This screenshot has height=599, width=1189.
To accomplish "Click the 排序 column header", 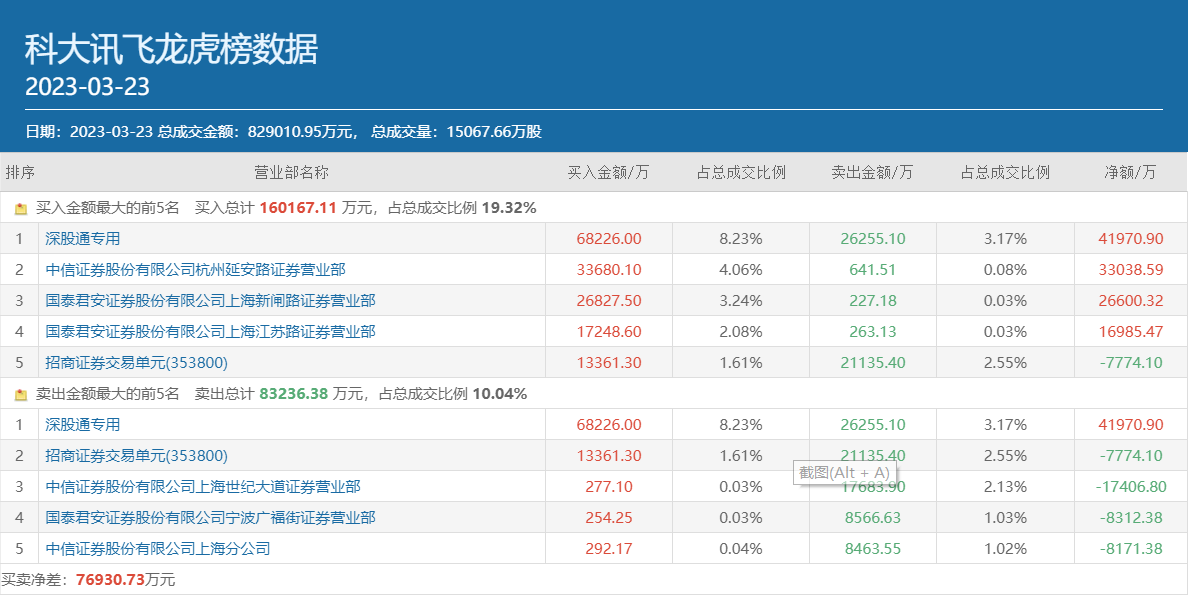I will pyautogui.click(x=20, y=172).
